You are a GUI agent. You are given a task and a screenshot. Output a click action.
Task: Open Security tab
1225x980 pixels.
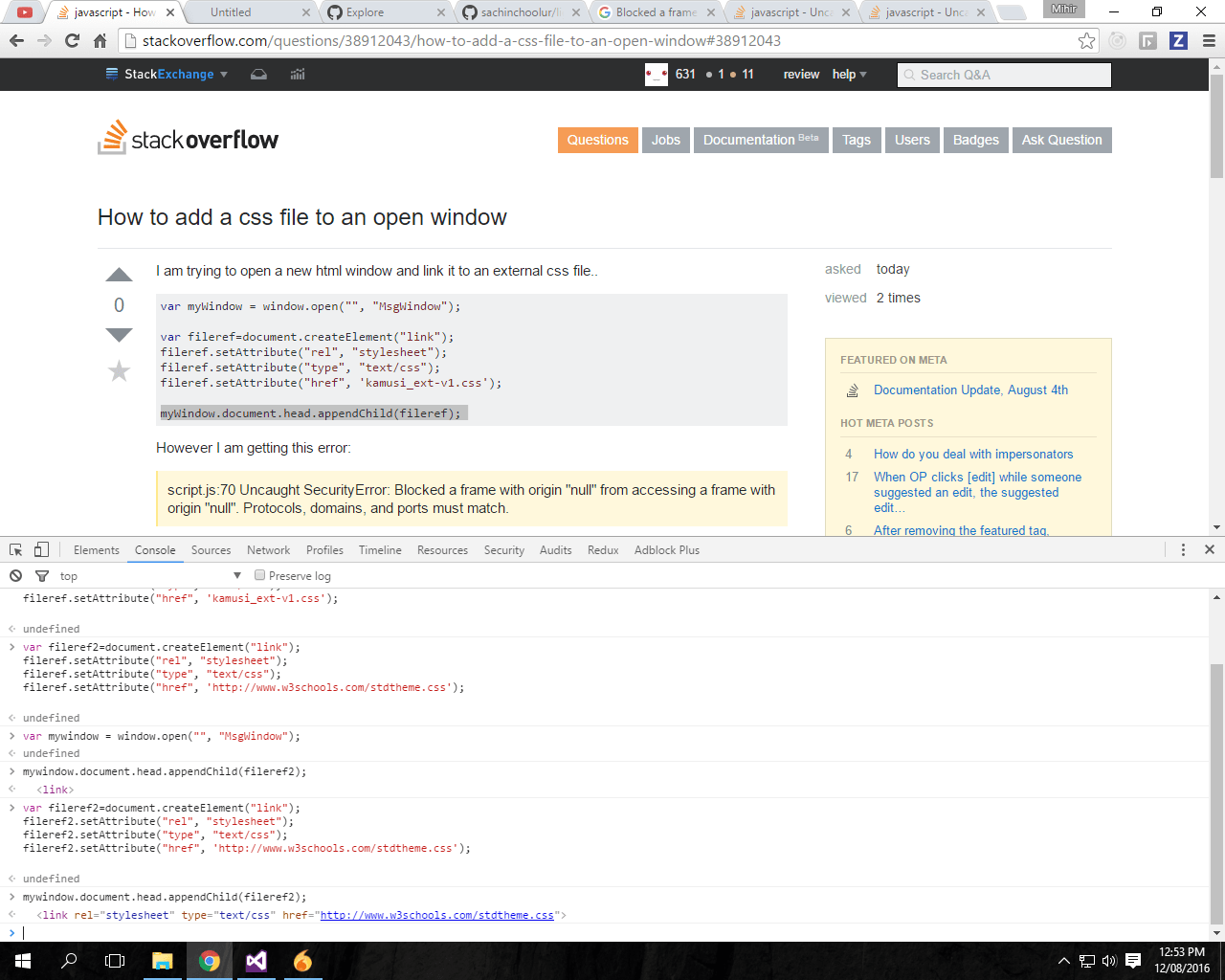(504, 550)
